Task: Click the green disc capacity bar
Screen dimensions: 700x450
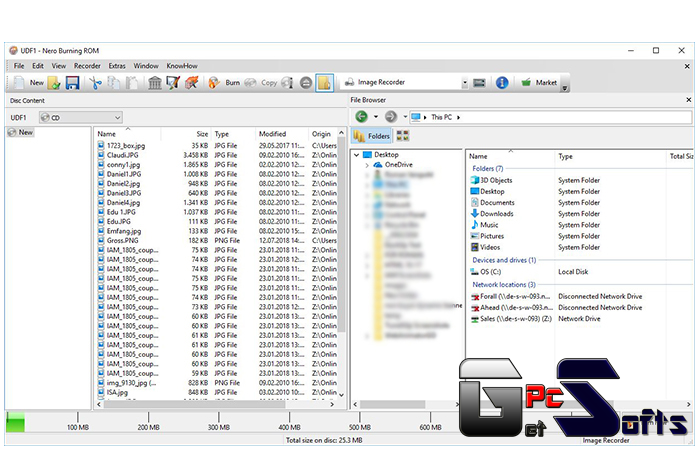Action: coord(15,422)
